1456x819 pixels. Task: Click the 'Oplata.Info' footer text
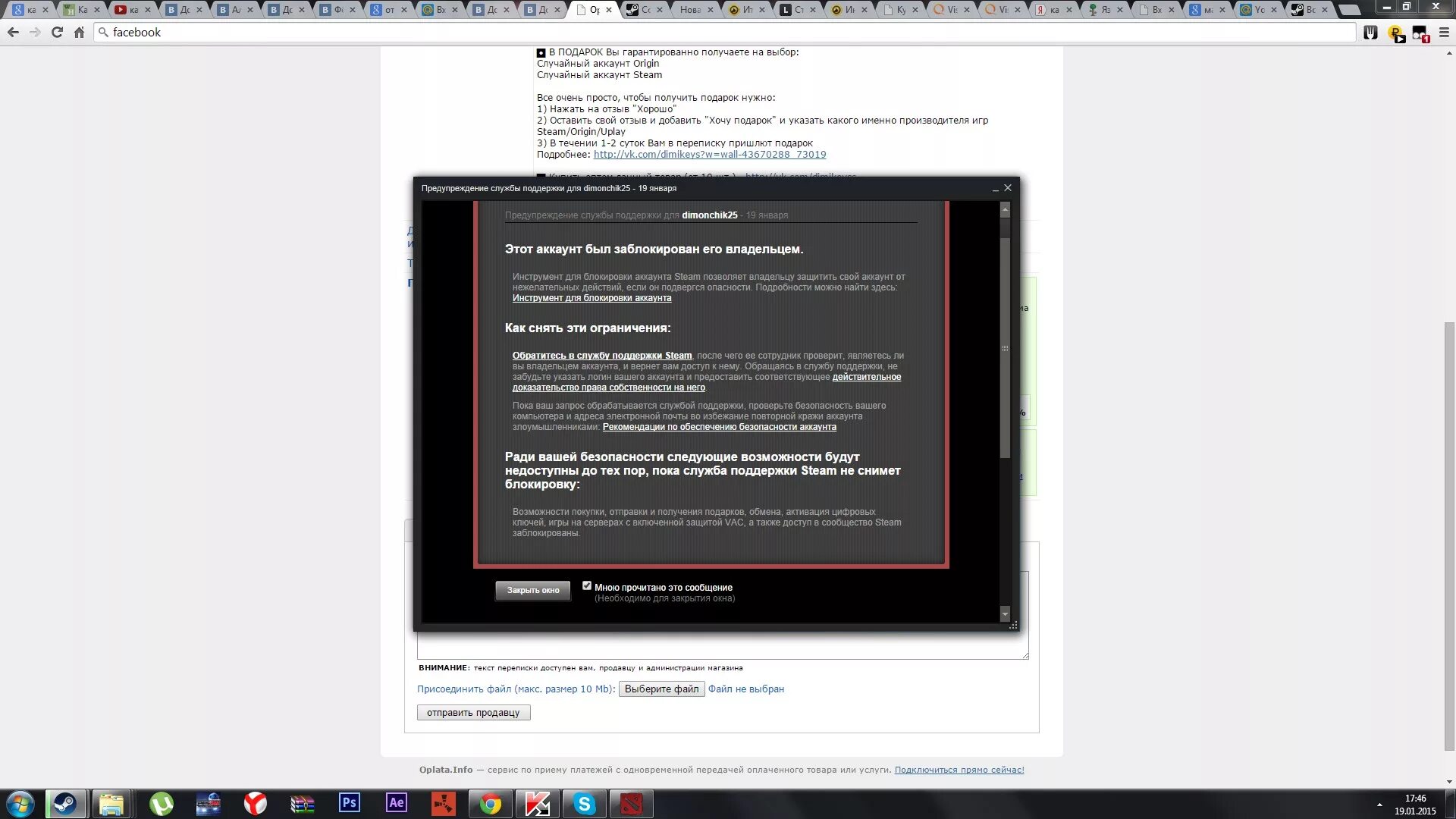[446, 770]
